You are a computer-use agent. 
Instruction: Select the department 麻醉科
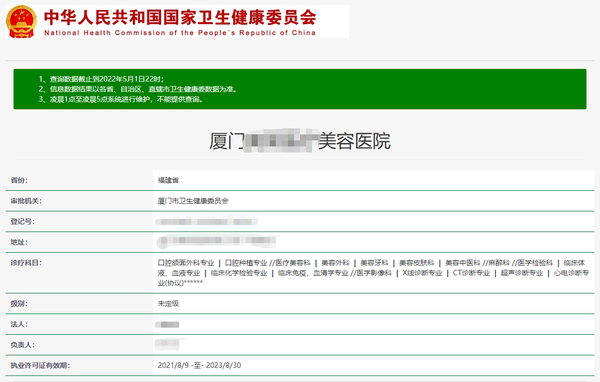[499, 263]
